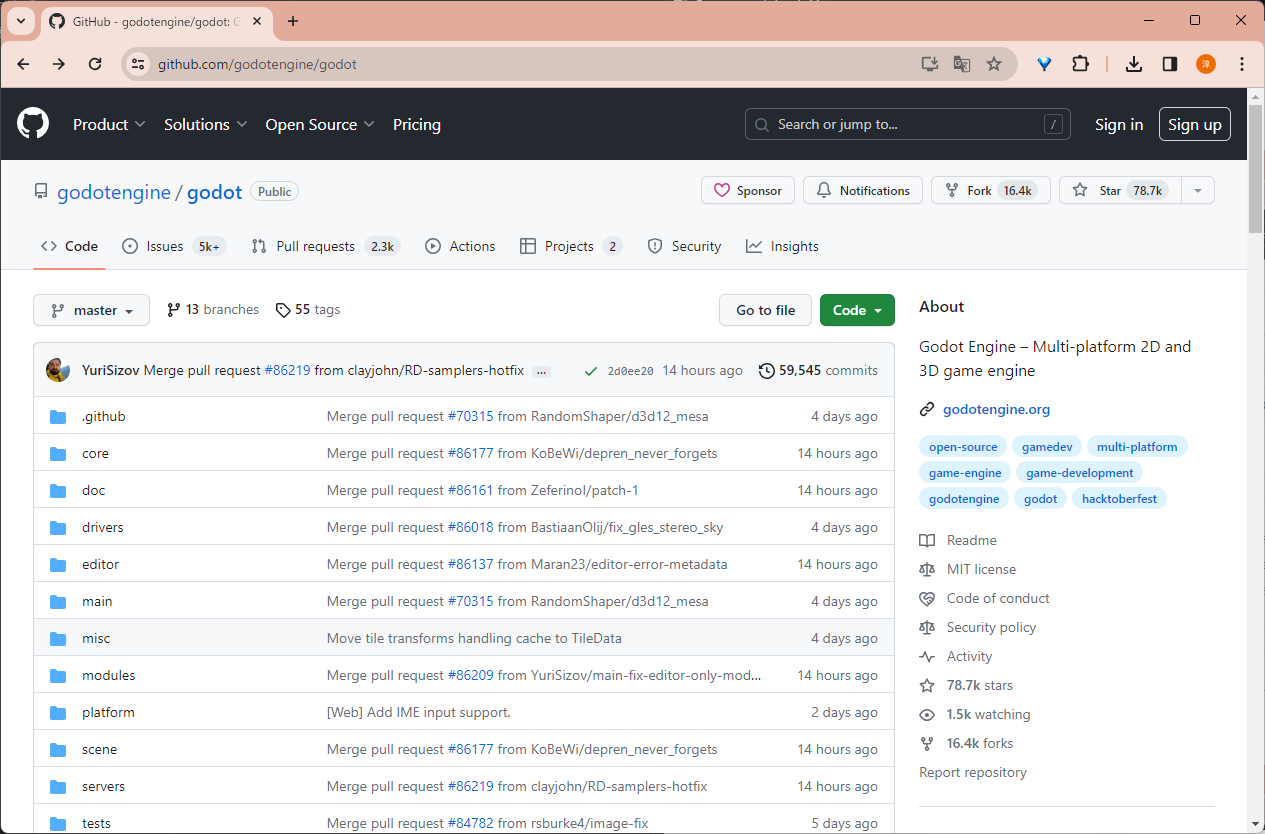Click the commit status green checkmark
The height and width of the screenshot is (834, 1265).
(591, 371)
